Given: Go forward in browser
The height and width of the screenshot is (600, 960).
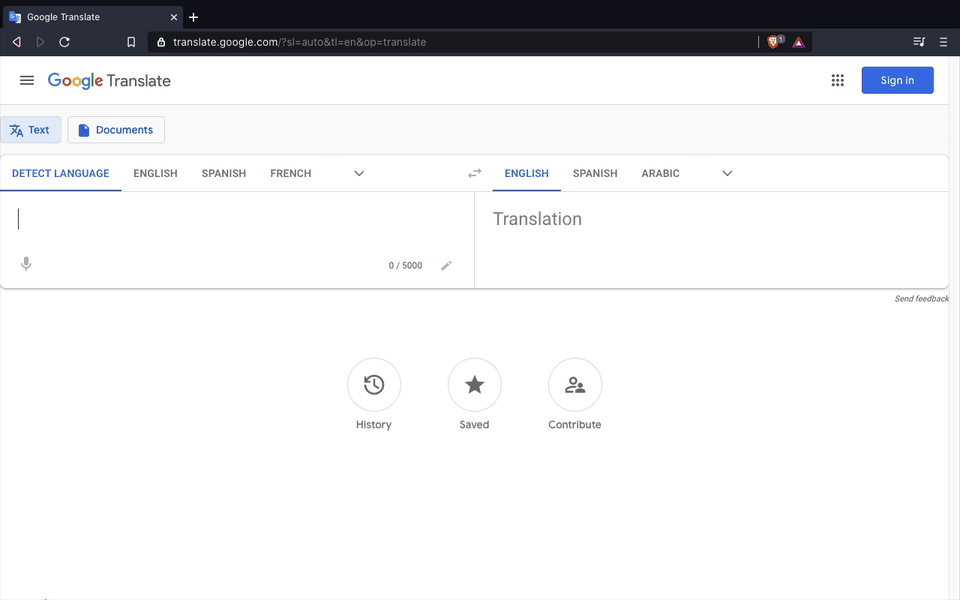Looking at the screenshot, I should [40, 42].
